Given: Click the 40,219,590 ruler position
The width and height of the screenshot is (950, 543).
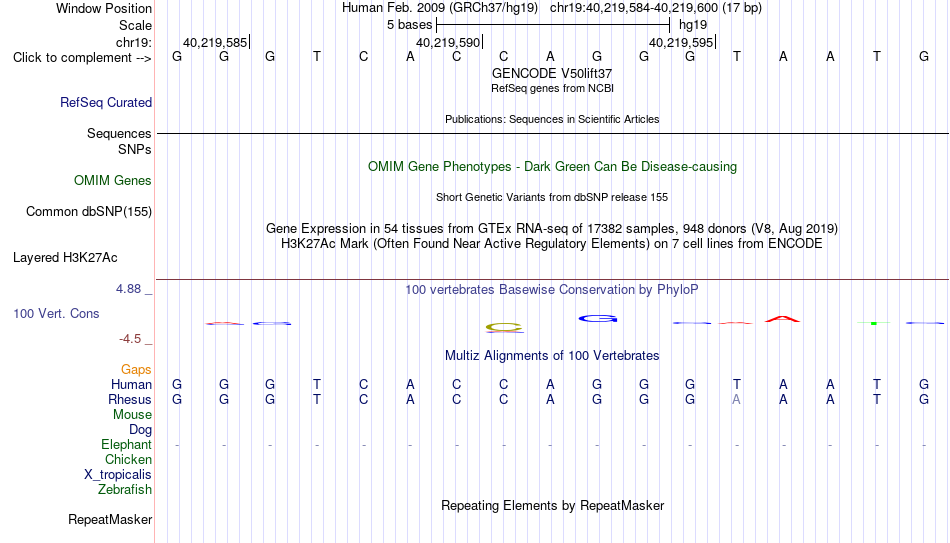Looking at the screenshot, I should pos(448,42).
